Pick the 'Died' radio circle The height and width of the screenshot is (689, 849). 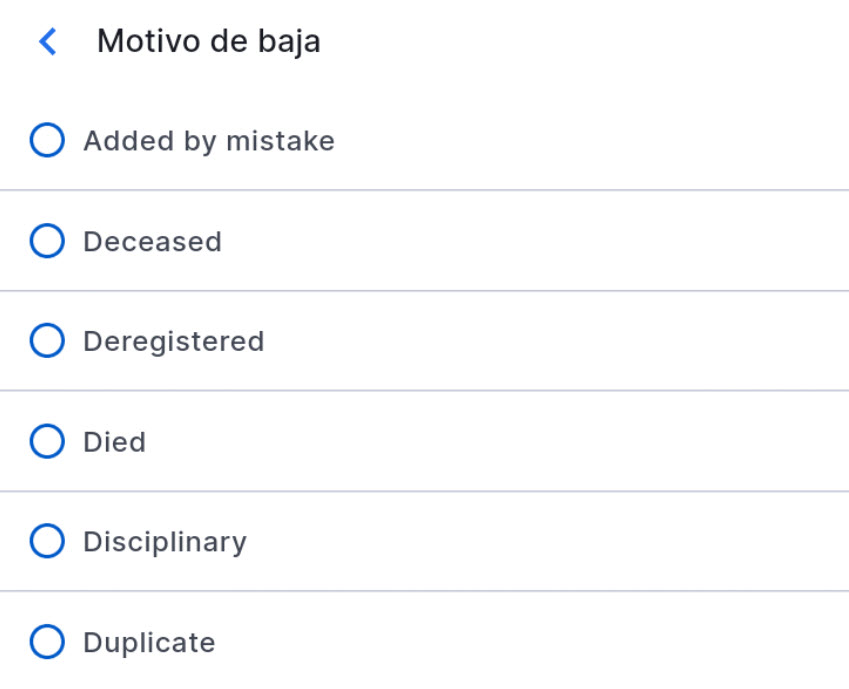pos(47,441)
